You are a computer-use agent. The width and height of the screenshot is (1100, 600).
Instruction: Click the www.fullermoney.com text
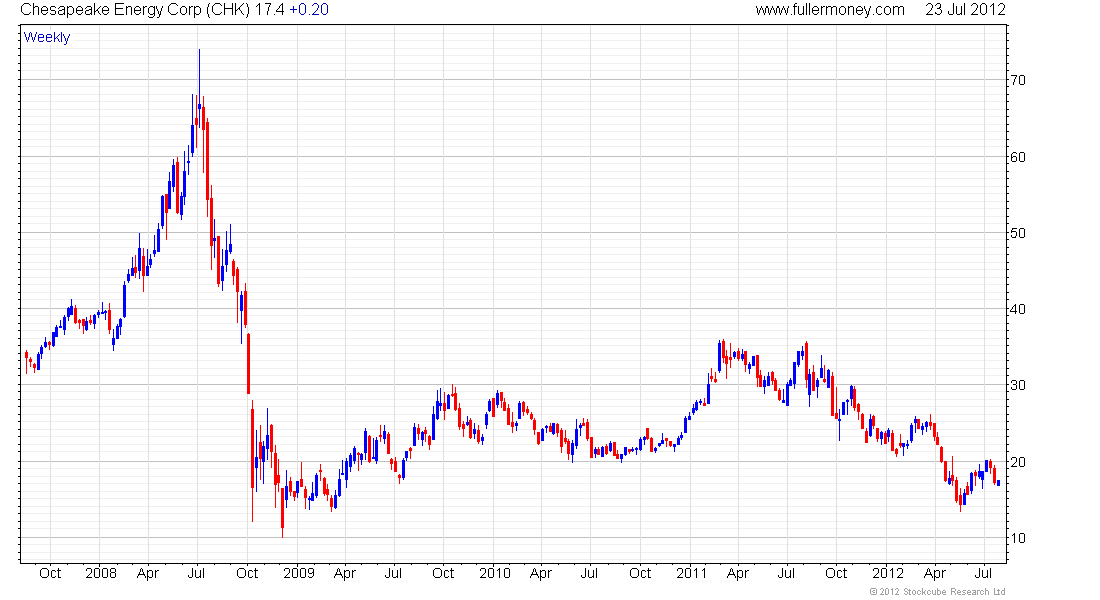pyautogui.click(x=830, y=10)
